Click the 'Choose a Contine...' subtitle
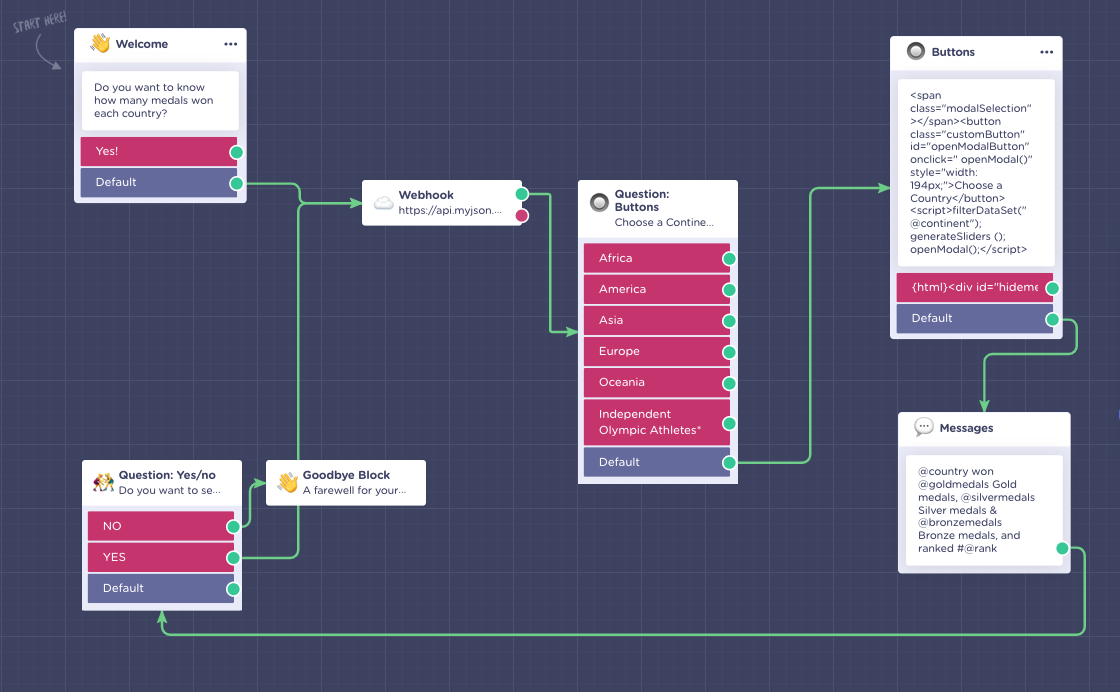Viewport: 1120px width, 692px height. tap(664, 222)
